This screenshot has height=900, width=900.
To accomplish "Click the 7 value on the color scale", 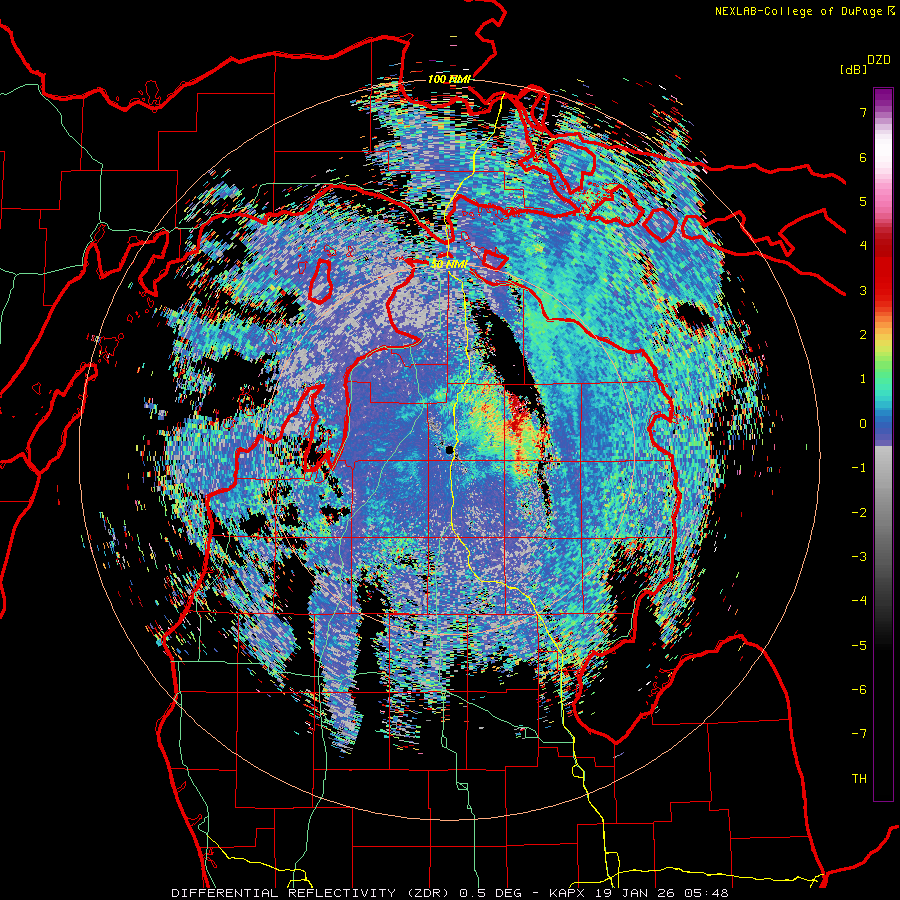I will pyautogui.click(x=863, y=112).
